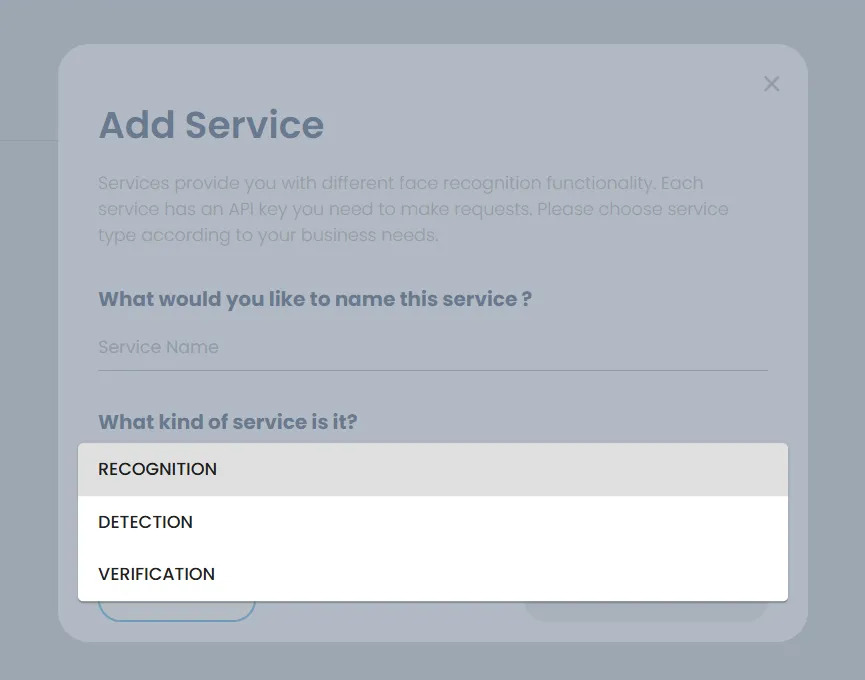Click the "Add Service" dialog heading

(x=211, y=125)
